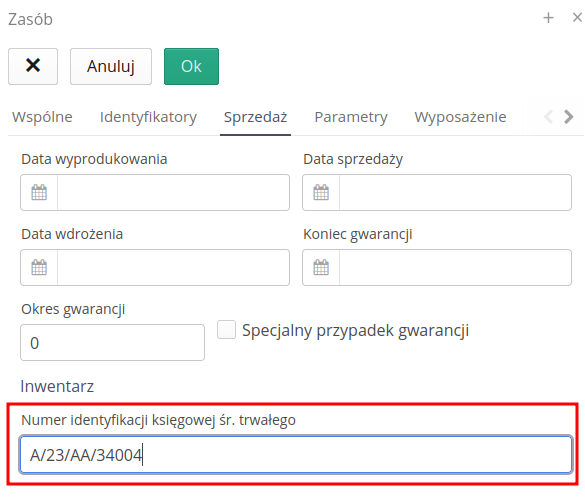Confirm with the green Ok button

pyautogui.click(x=191, y=66)
